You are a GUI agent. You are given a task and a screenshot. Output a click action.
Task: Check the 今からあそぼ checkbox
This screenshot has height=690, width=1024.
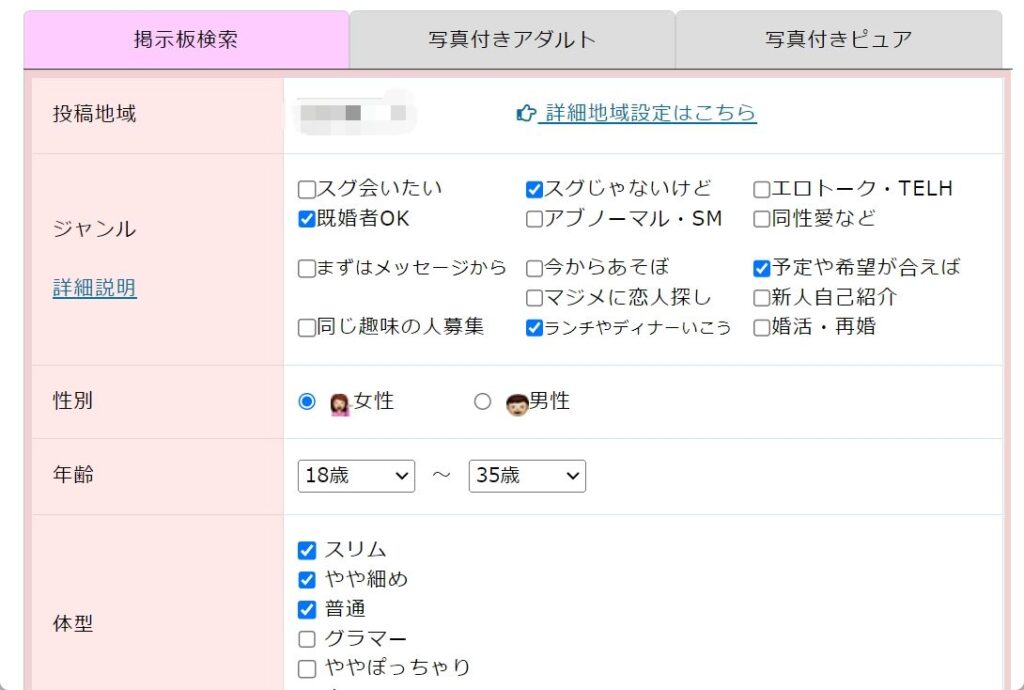[534, 268]
